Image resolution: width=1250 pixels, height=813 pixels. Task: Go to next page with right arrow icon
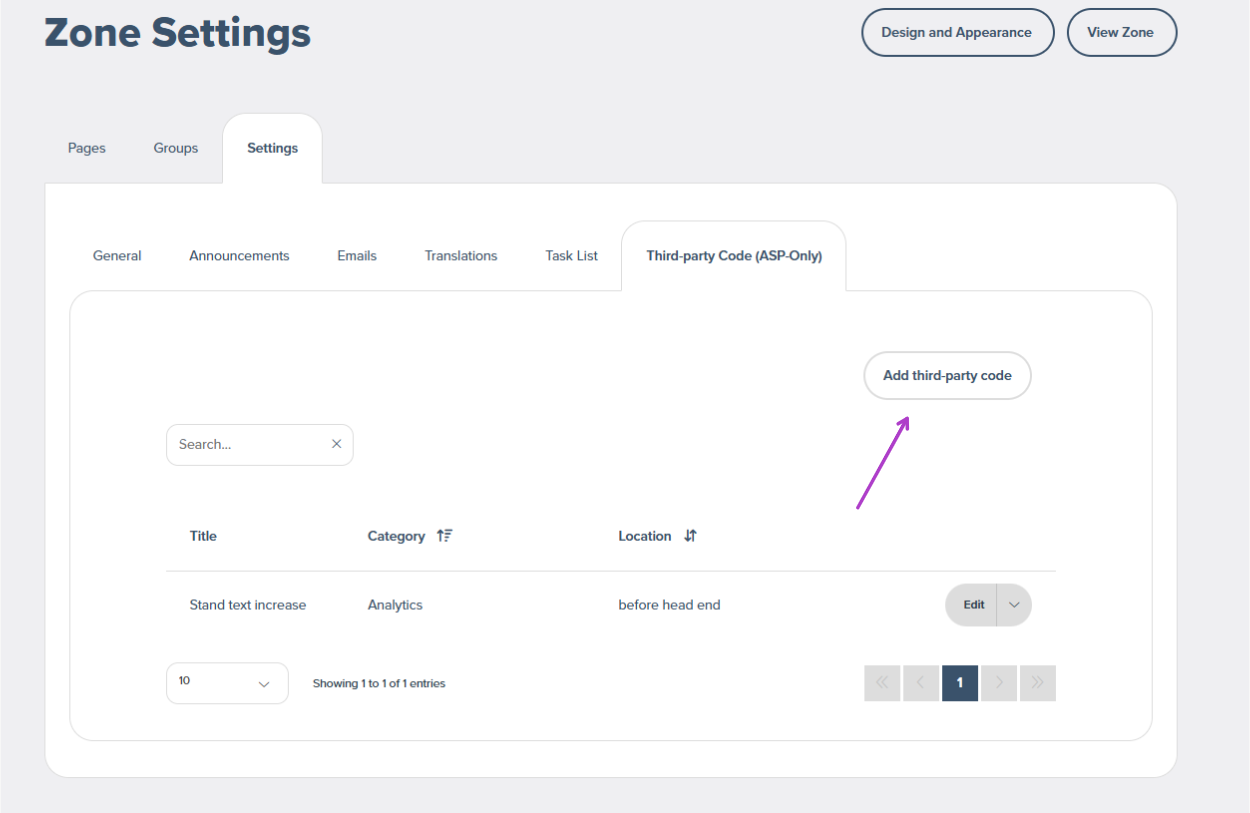[998, 683]
